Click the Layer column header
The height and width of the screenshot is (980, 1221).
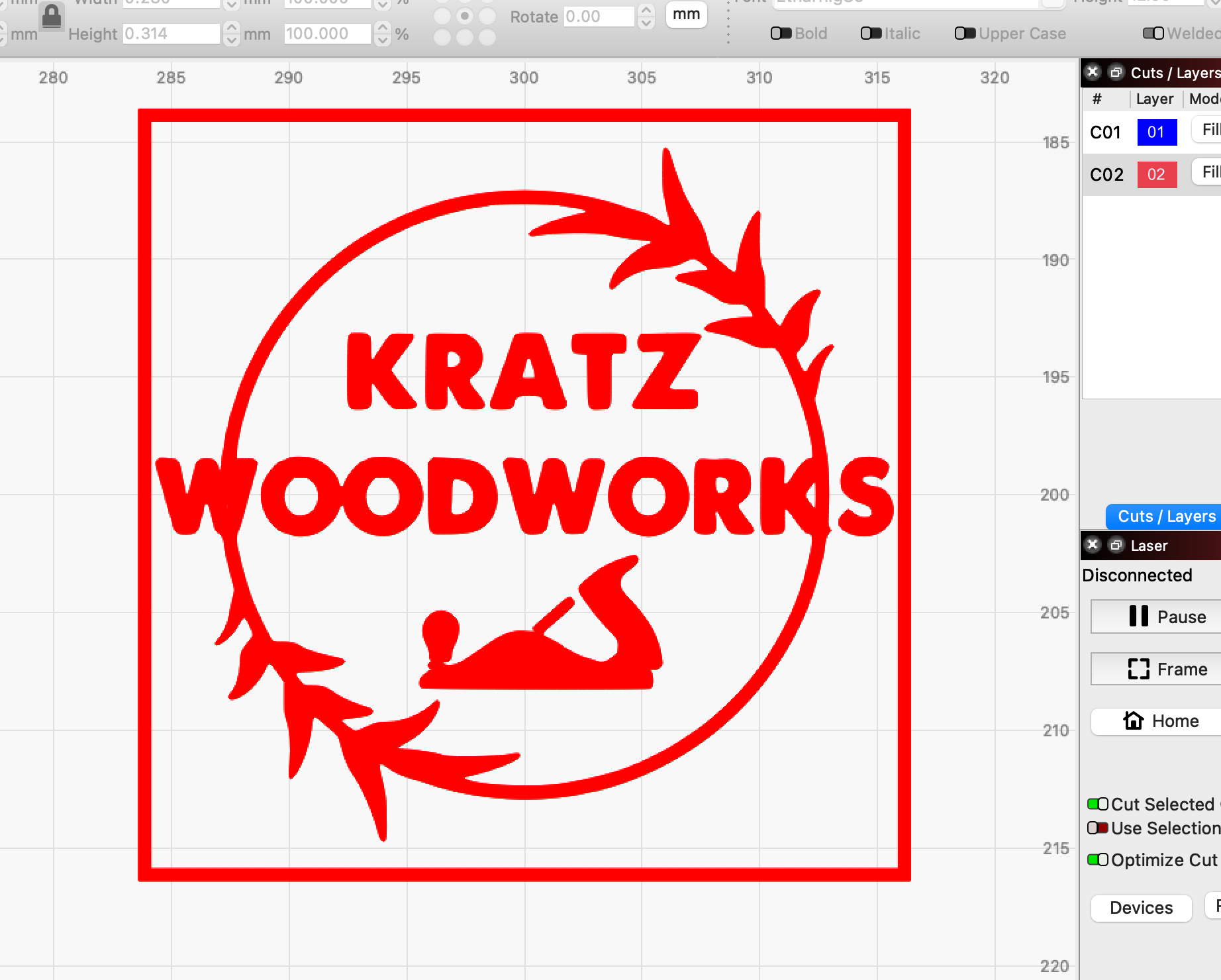(1155, 99)
